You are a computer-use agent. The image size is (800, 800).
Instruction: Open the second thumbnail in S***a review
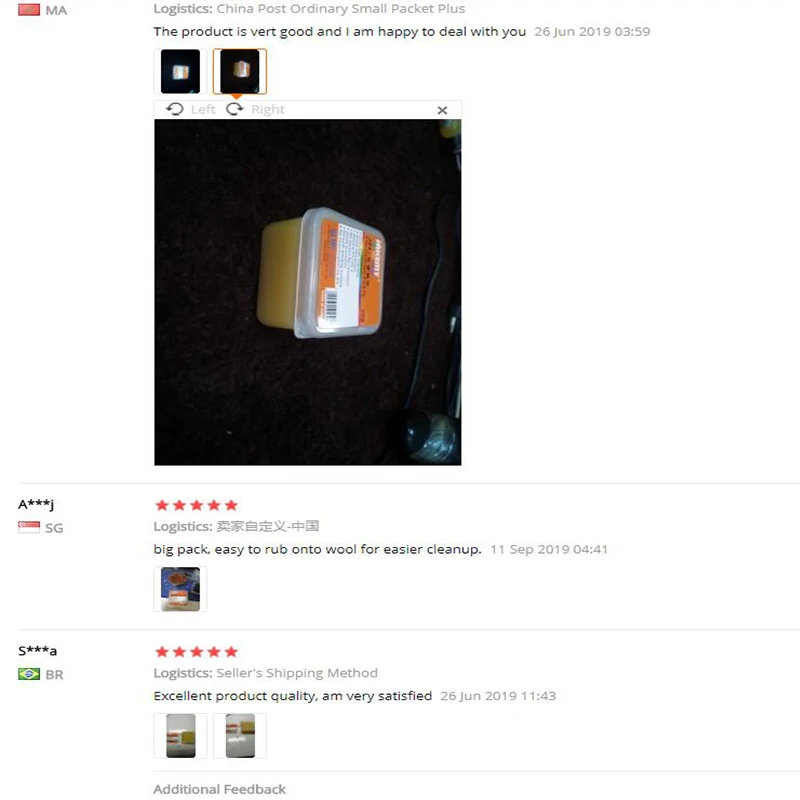[240, 735]
